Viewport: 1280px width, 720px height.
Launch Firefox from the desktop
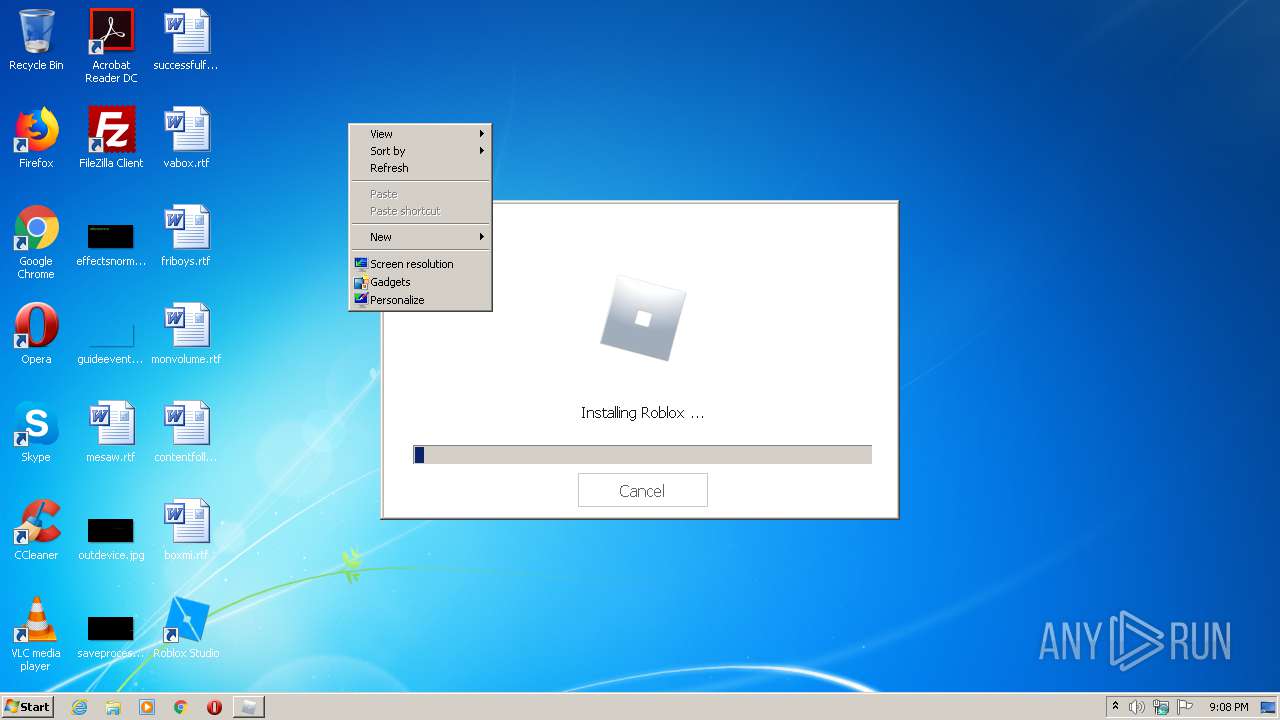36,138
